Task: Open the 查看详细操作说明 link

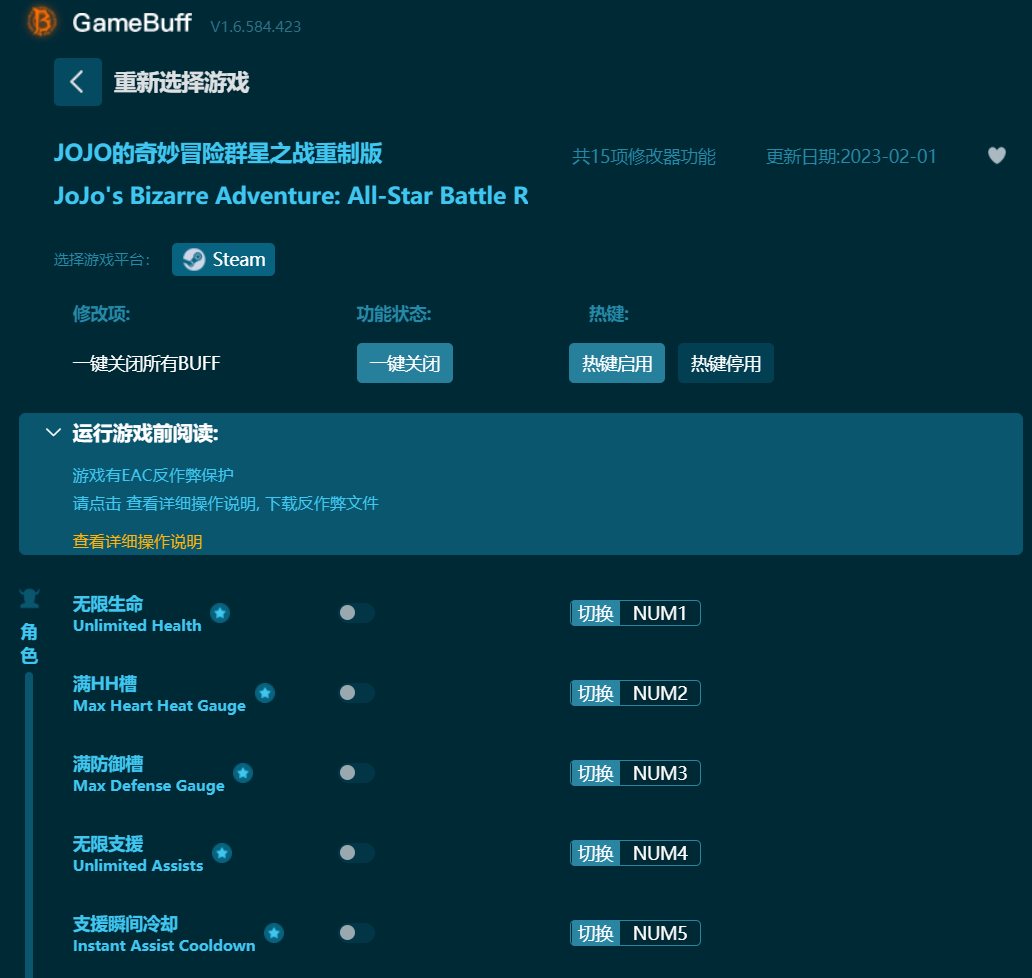Action: 138,542
